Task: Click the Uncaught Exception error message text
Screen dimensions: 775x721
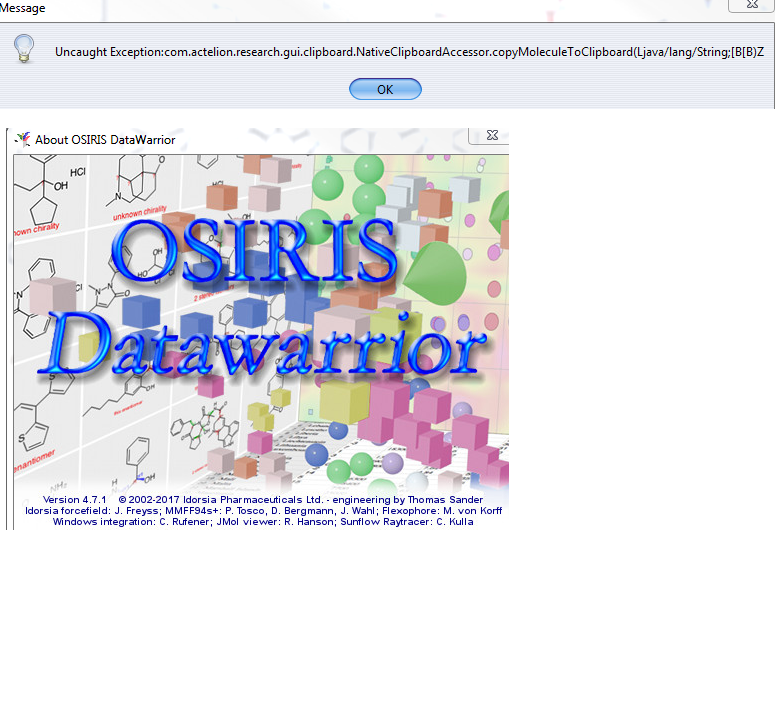Action: 410,51
